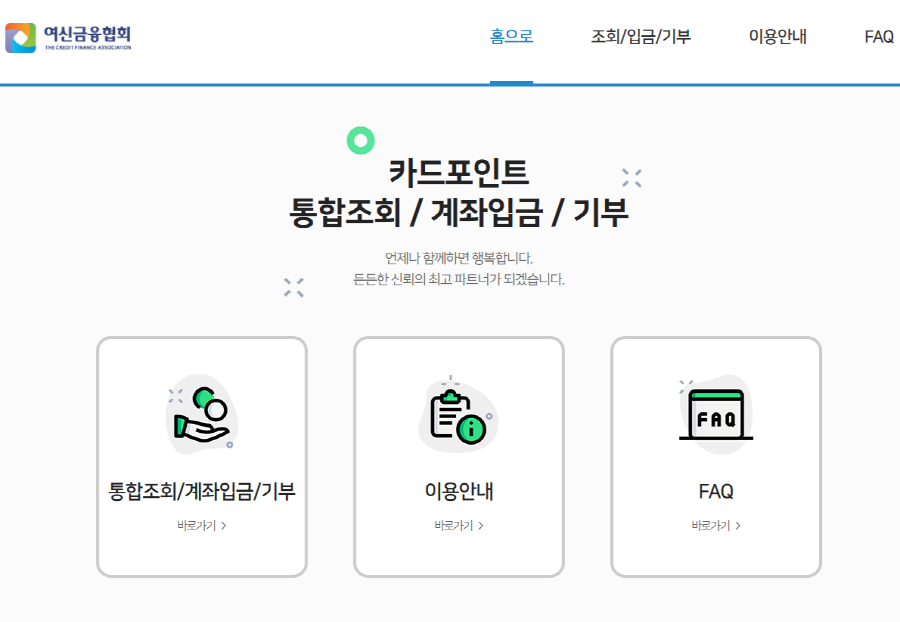
Task: Click the 여신금융협회 logo text
Action: (87, 36)
